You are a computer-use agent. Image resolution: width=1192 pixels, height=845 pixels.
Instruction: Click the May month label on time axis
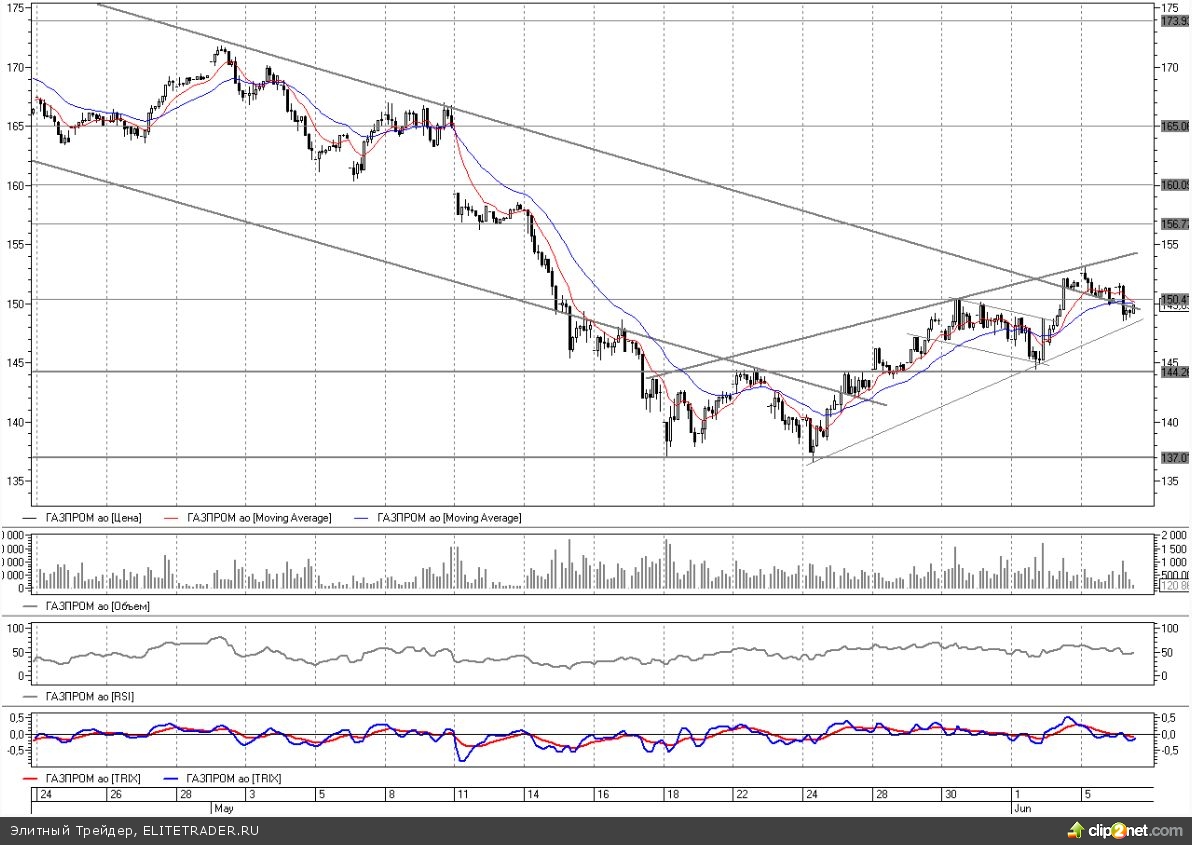pyautogui.click(x=222, y=806)
